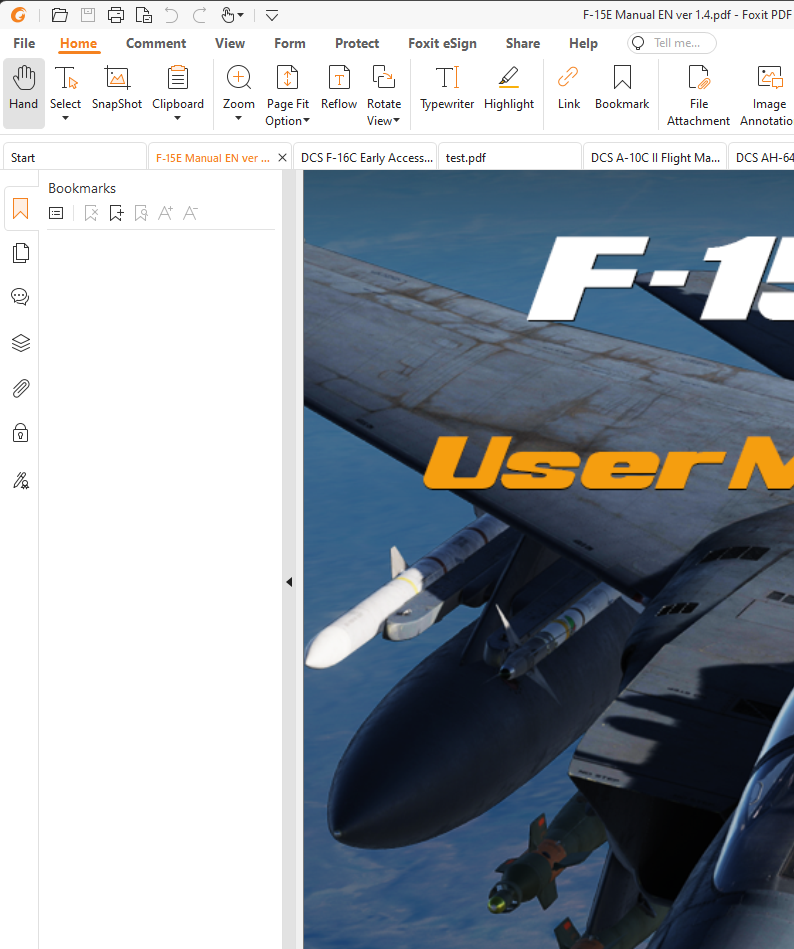
Task: Open Page Fit Option menu
Action: 287,96
